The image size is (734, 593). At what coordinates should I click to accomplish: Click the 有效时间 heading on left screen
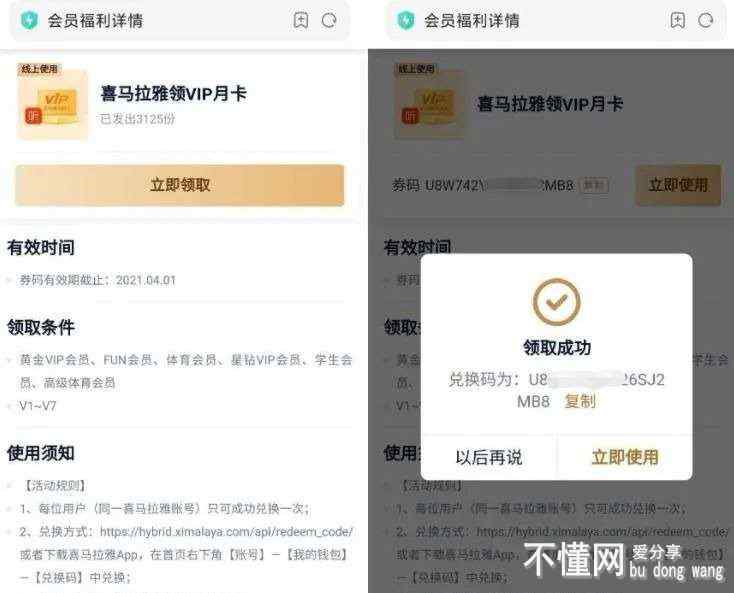(x=41, y=248)
